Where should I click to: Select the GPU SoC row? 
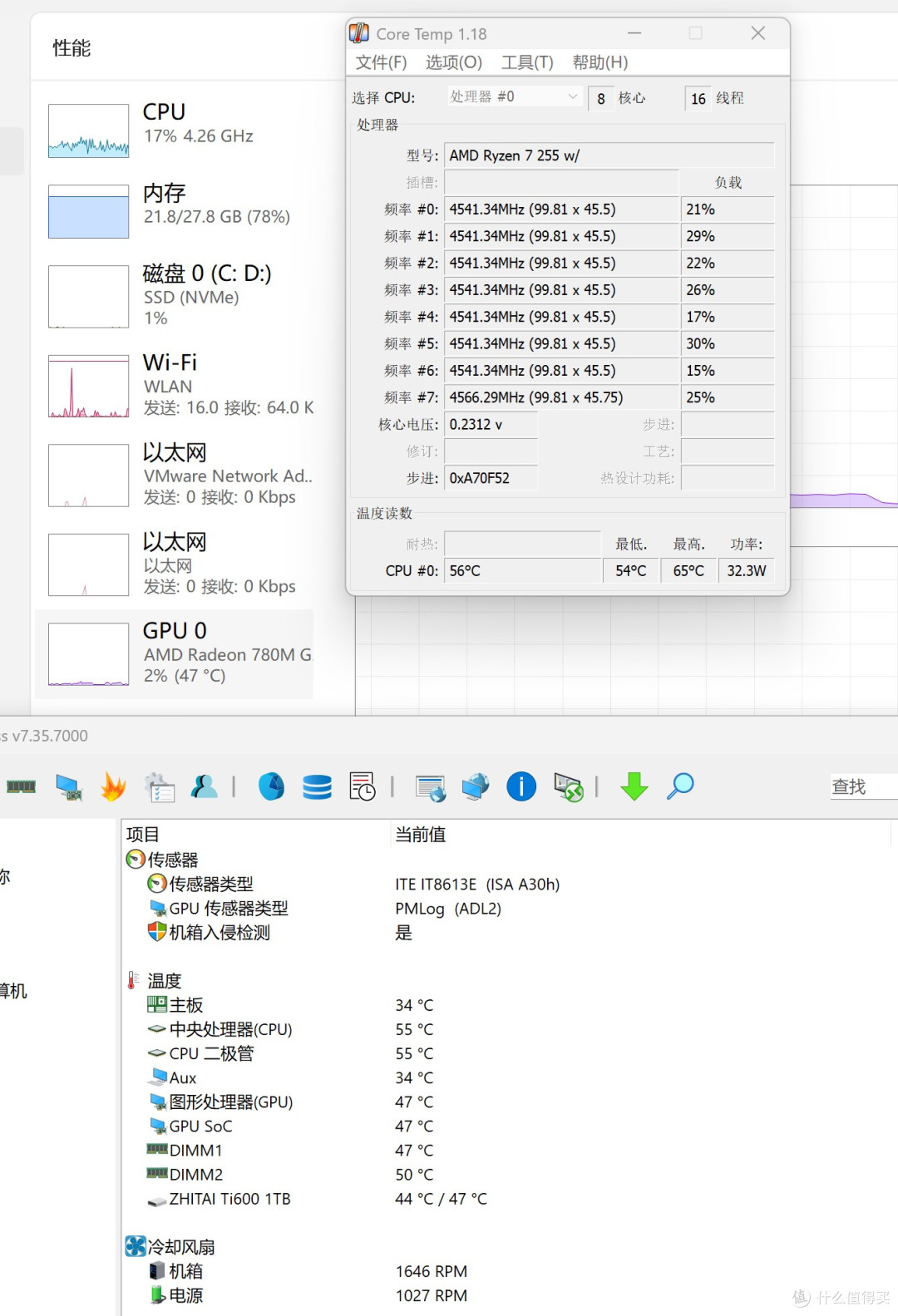[200, 1126]
